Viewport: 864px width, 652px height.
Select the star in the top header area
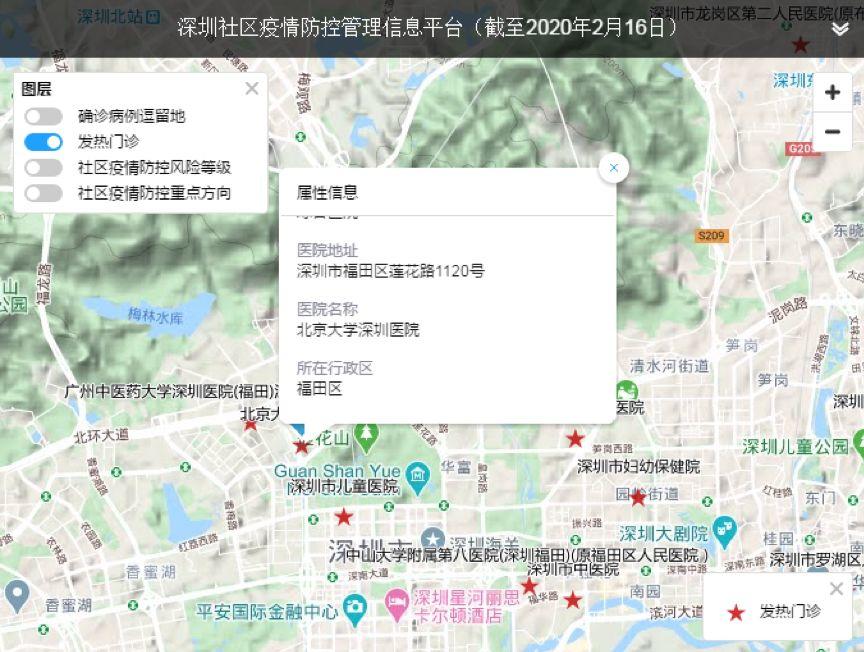point(800,45)
